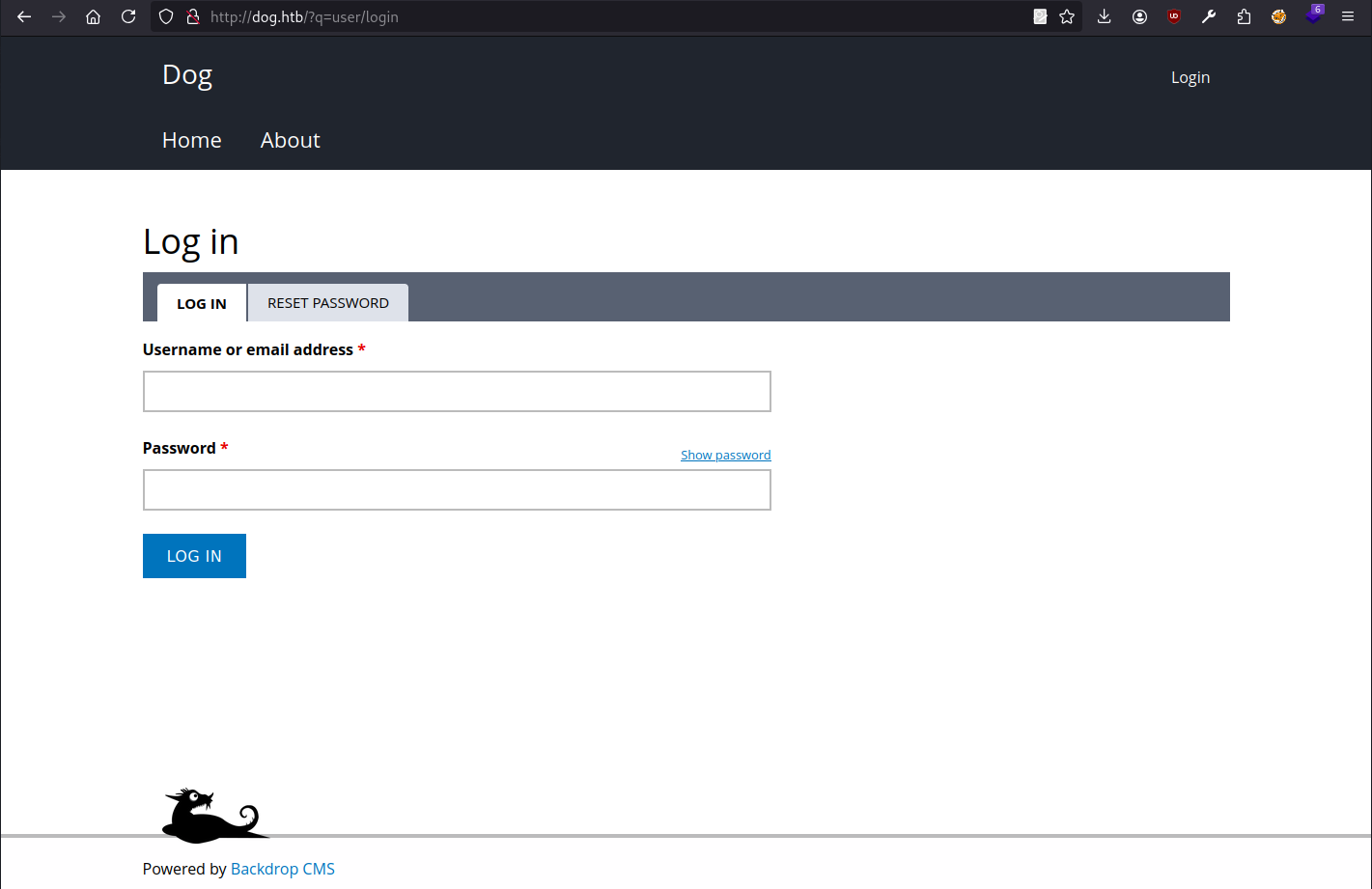The width and height of the screenshot is (1372, 889).
Task: Open the browser home page
Action: [94, 16]
